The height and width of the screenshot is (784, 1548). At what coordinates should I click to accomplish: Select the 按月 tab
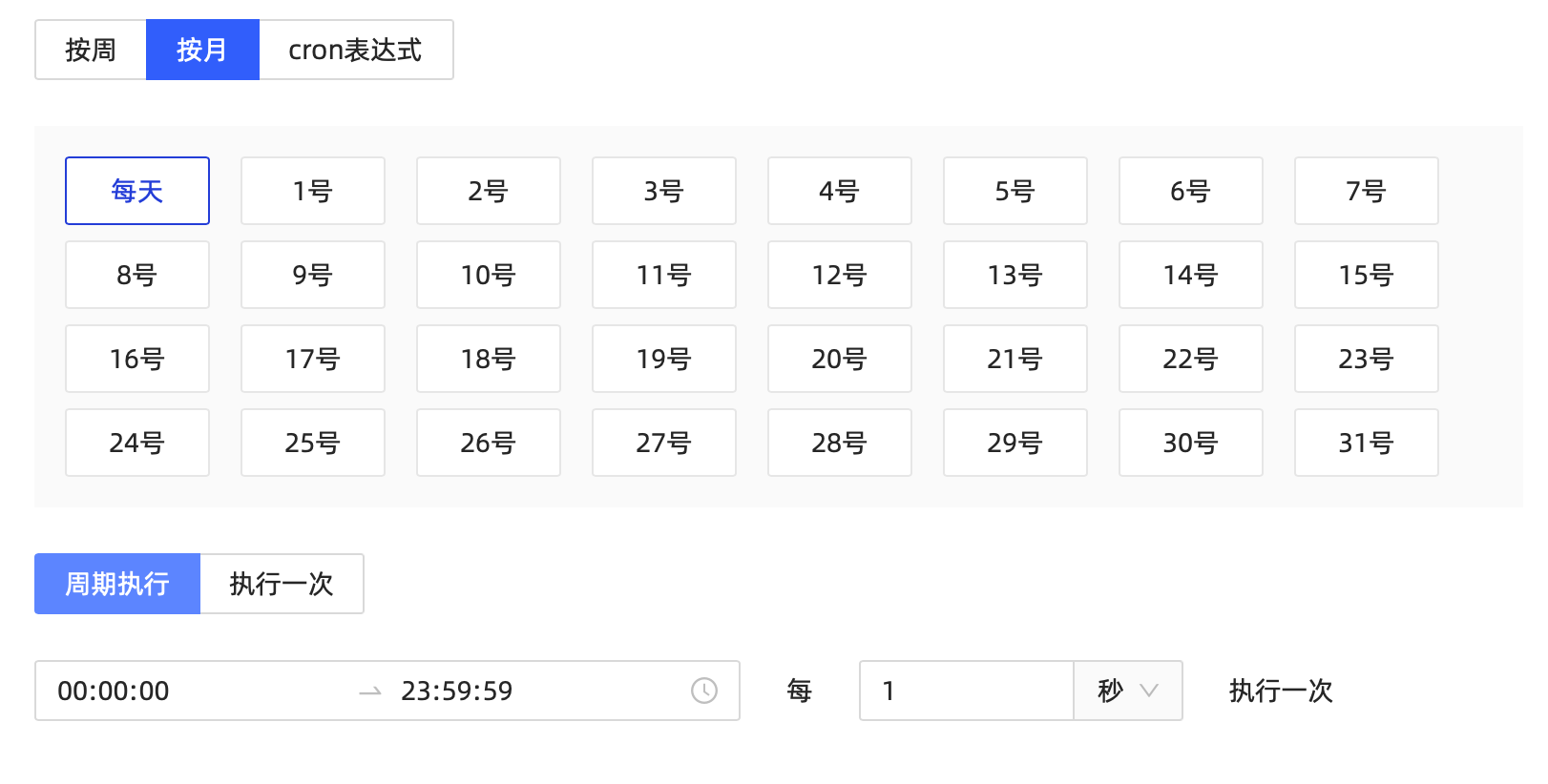(x=202, y=50)
